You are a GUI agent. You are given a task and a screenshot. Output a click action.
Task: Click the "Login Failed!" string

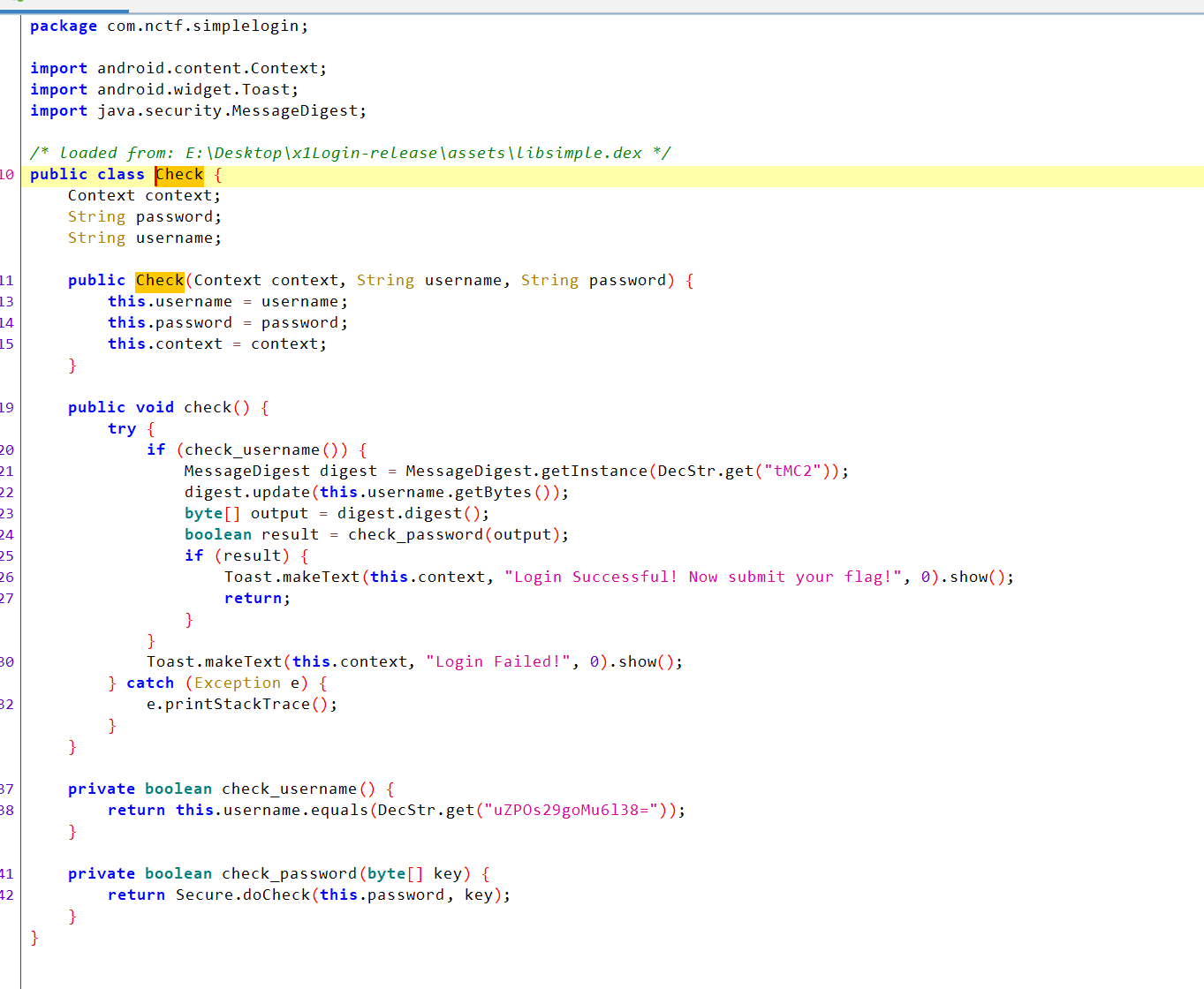(498, 662)
